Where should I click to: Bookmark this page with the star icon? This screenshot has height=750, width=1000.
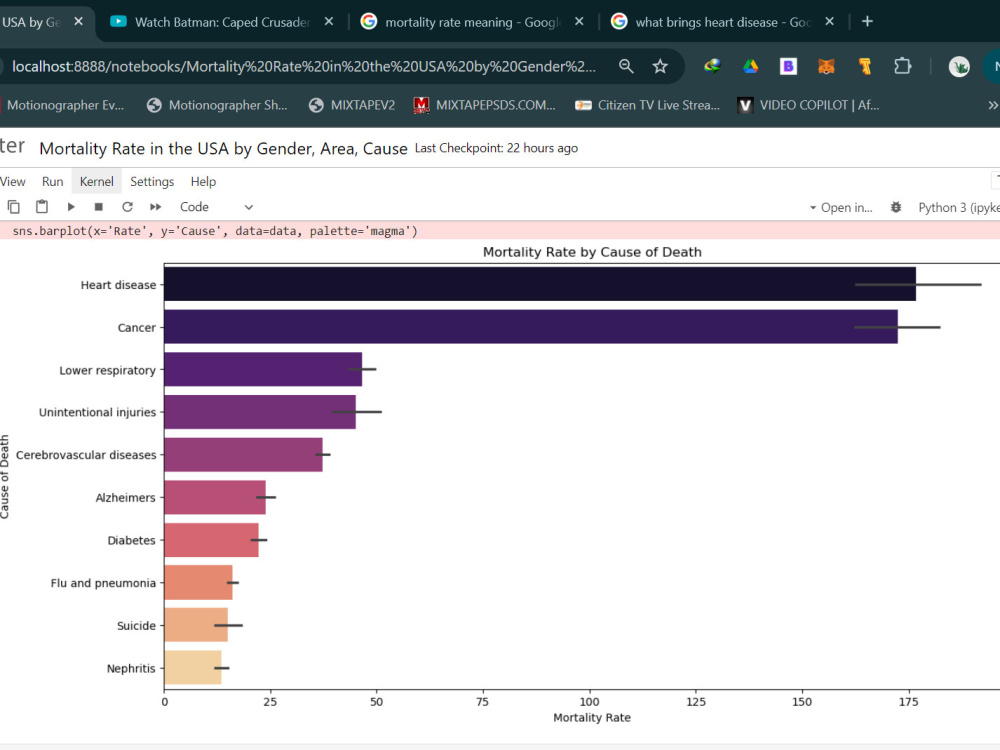point(660,66)
